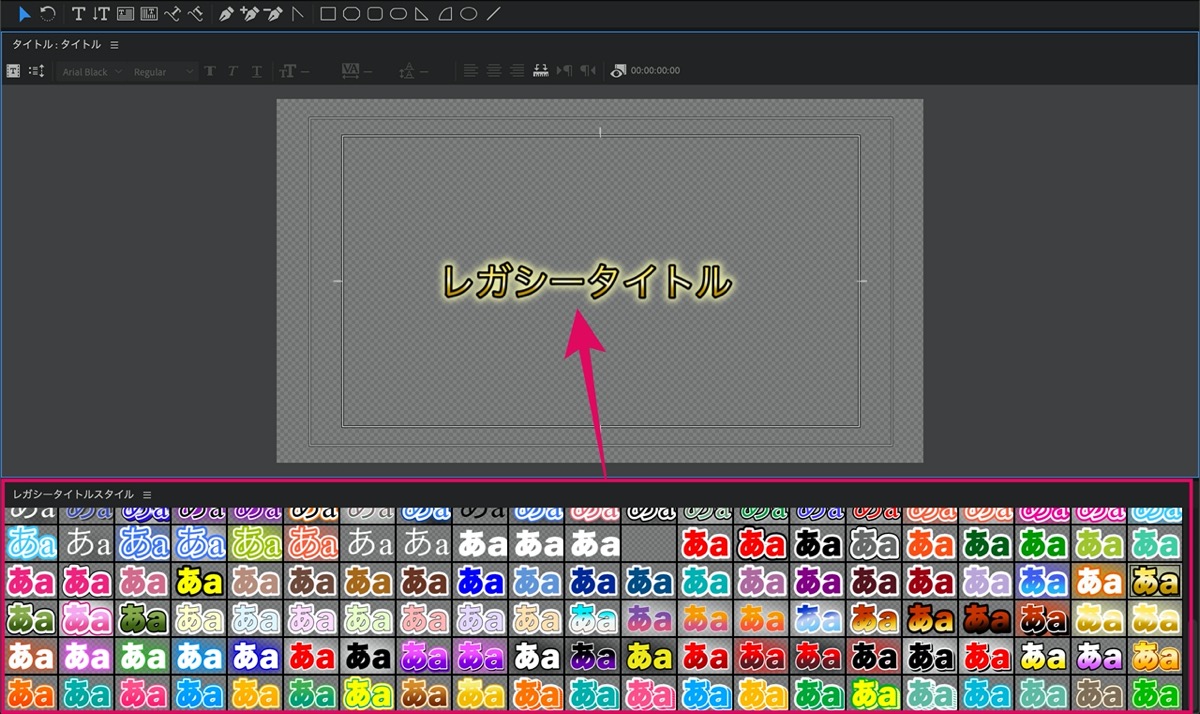
Task: Click the leading line-spacing control
Action: [413, 71]
